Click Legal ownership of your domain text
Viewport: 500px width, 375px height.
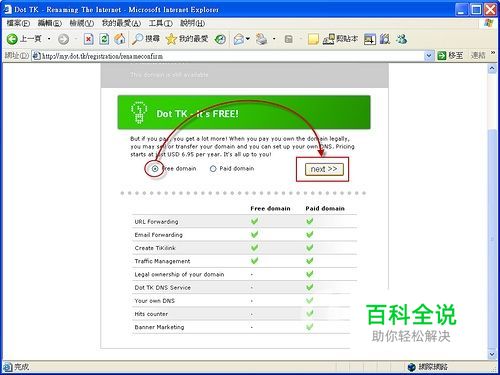tap(179, 274)
